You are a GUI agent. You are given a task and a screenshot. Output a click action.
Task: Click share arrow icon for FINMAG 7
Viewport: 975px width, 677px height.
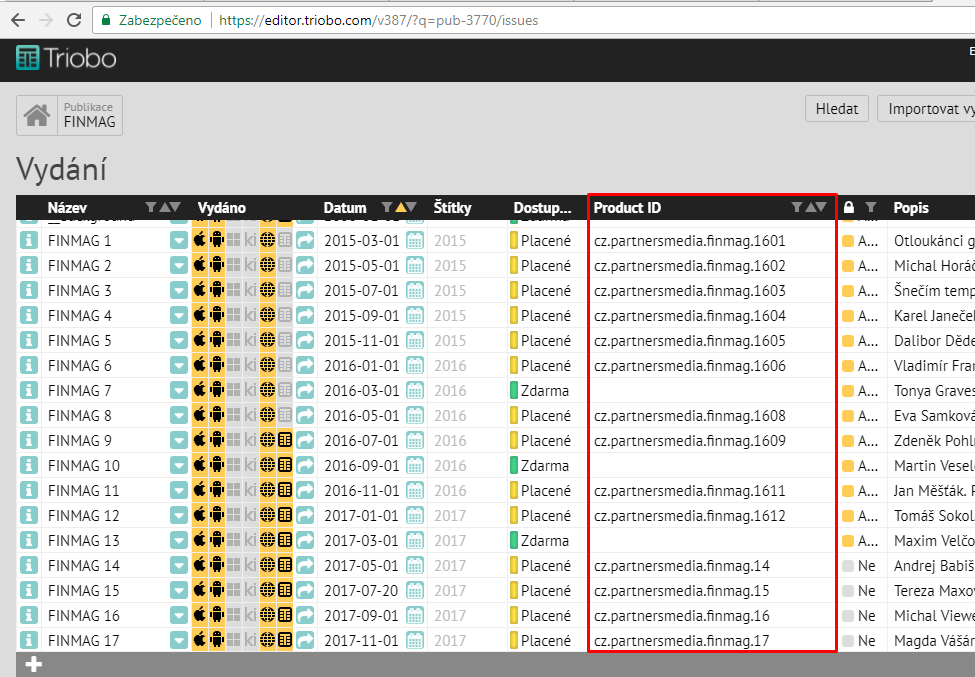tap(305, 390)
